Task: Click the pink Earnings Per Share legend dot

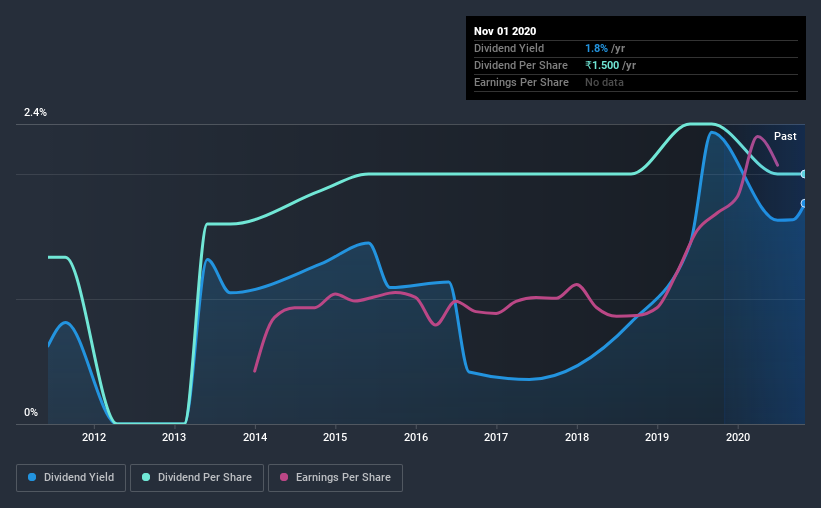Action: [x=284, y=477]
